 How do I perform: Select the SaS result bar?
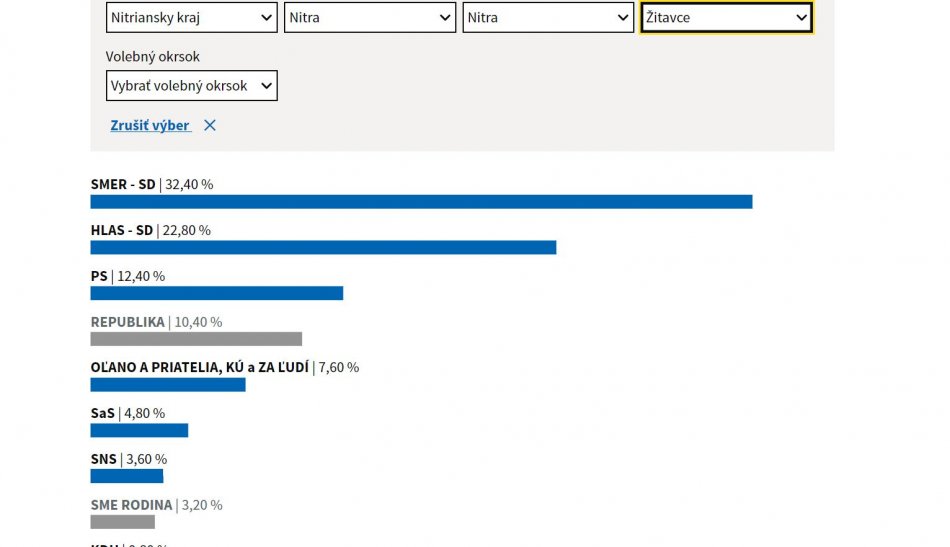[x=139, y=431]
